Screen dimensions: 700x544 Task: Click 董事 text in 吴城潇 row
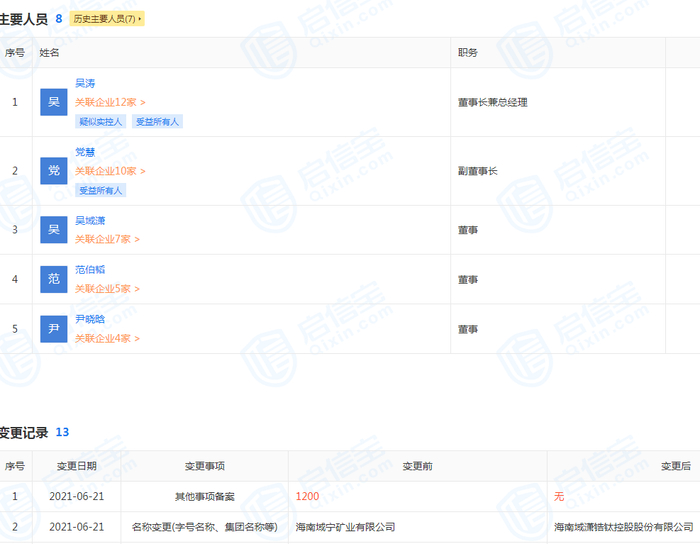point(468,230)
